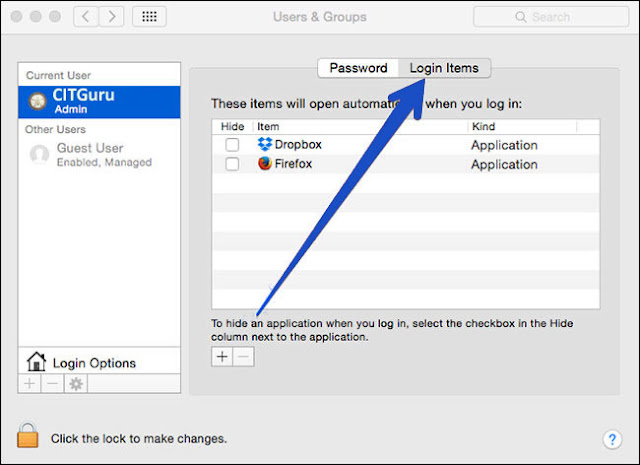Remove selected login item with minus button
This screenshot has height=465, width=640.
[243, 358]
